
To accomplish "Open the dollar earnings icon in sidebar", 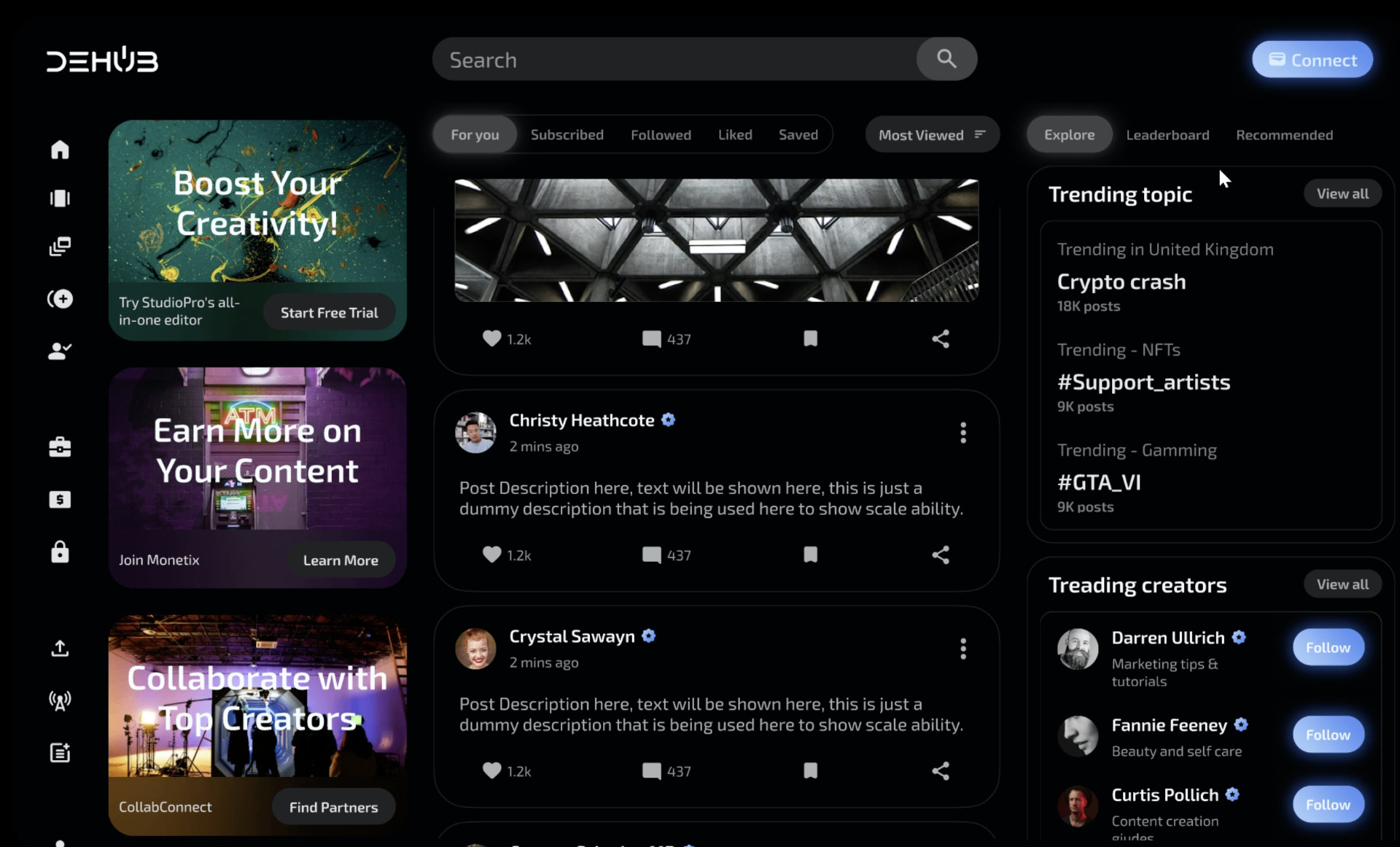I will click(60, 500).
